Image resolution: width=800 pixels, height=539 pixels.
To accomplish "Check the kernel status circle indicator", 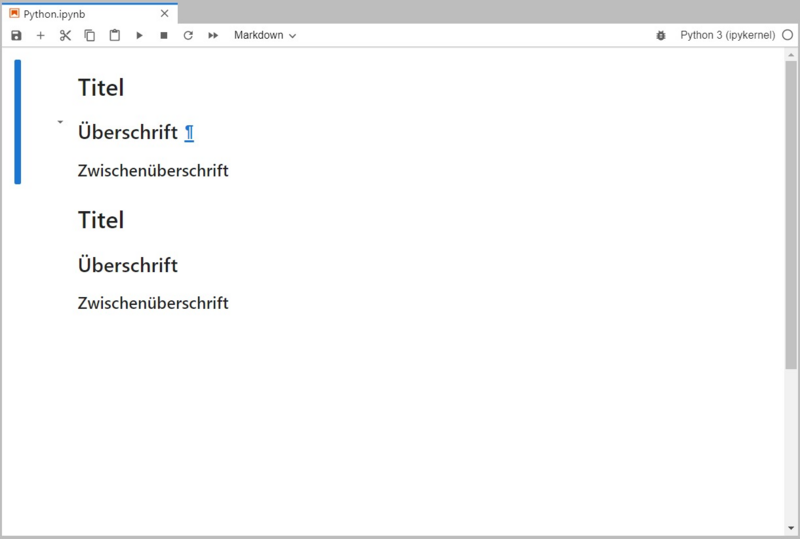I will (788, 35).
